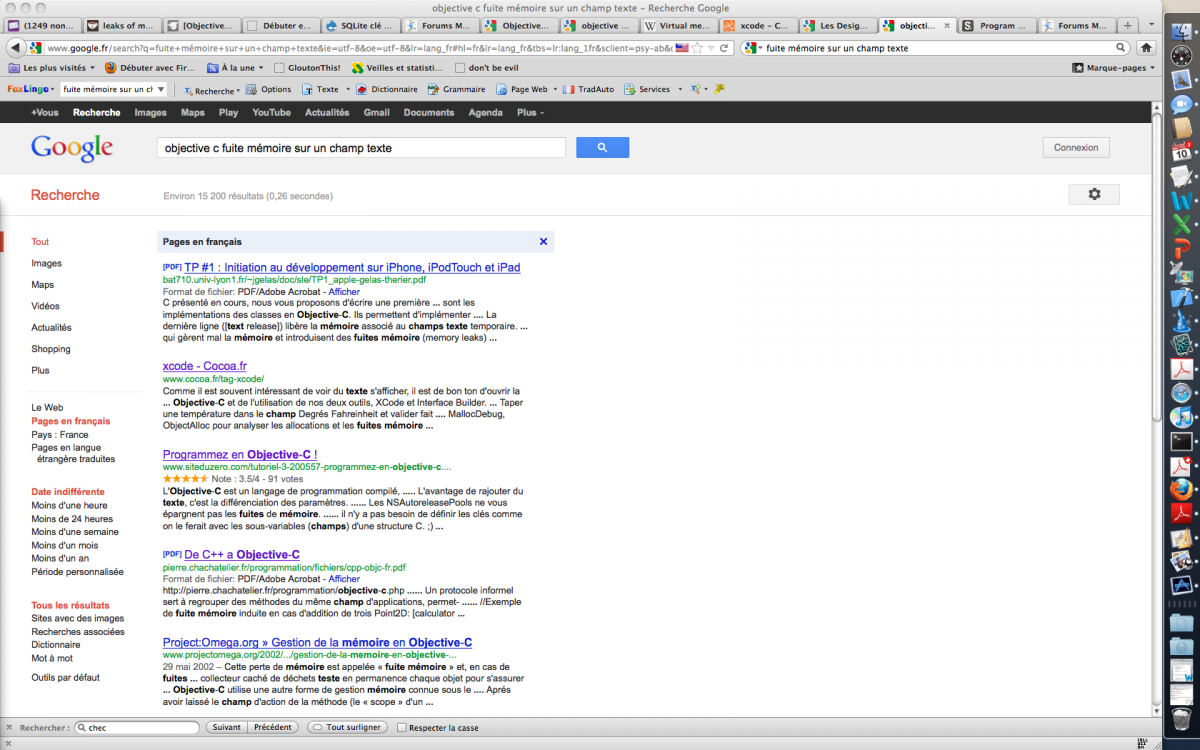Open PowerPoint from the Dock
1200x750 pixels.
(1182, 249)
